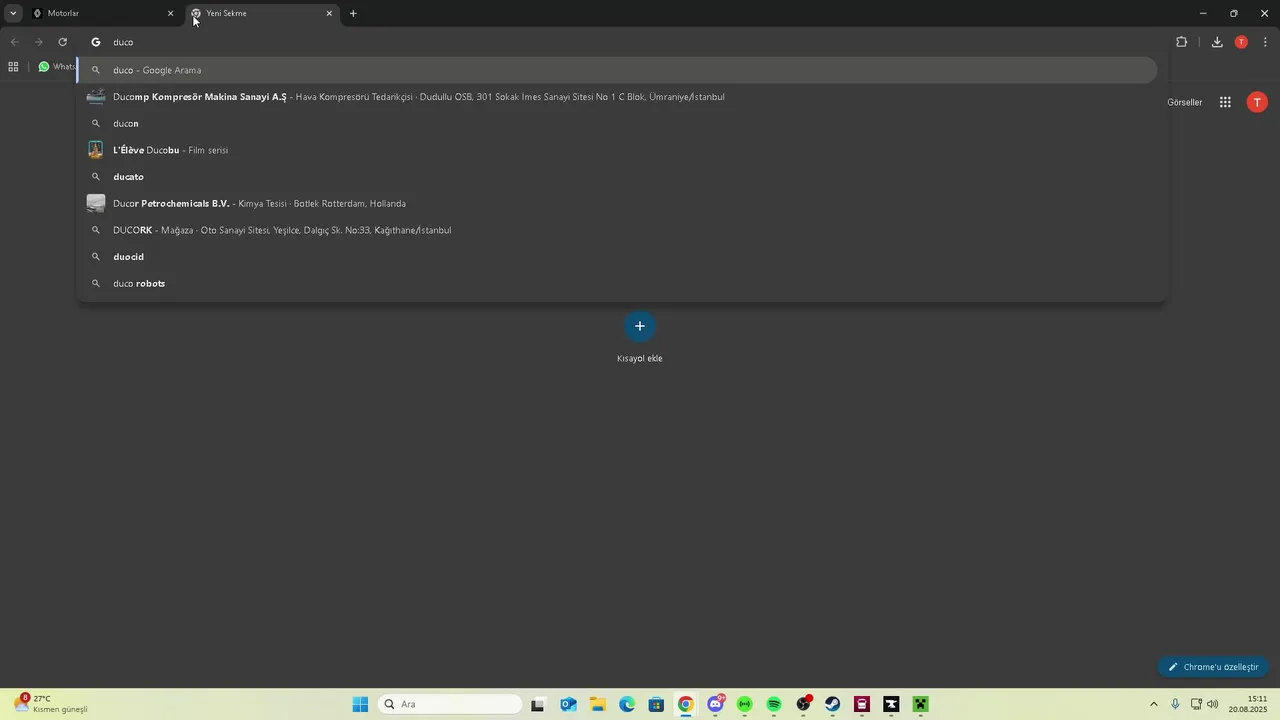Open the Chrome downloads icon
1280x720 pixels.
point(1217,42)
